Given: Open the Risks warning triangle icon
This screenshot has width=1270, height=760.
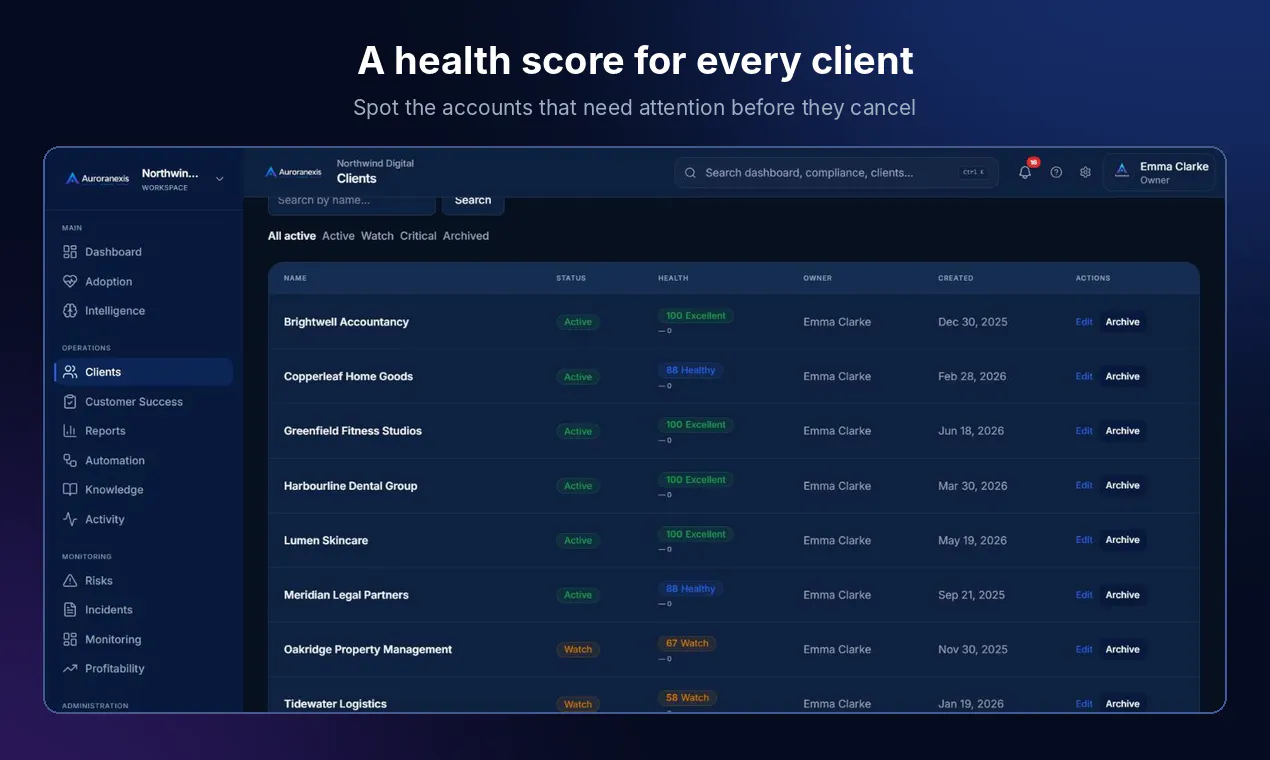Looking at the screenshot, I should (70, 581).
